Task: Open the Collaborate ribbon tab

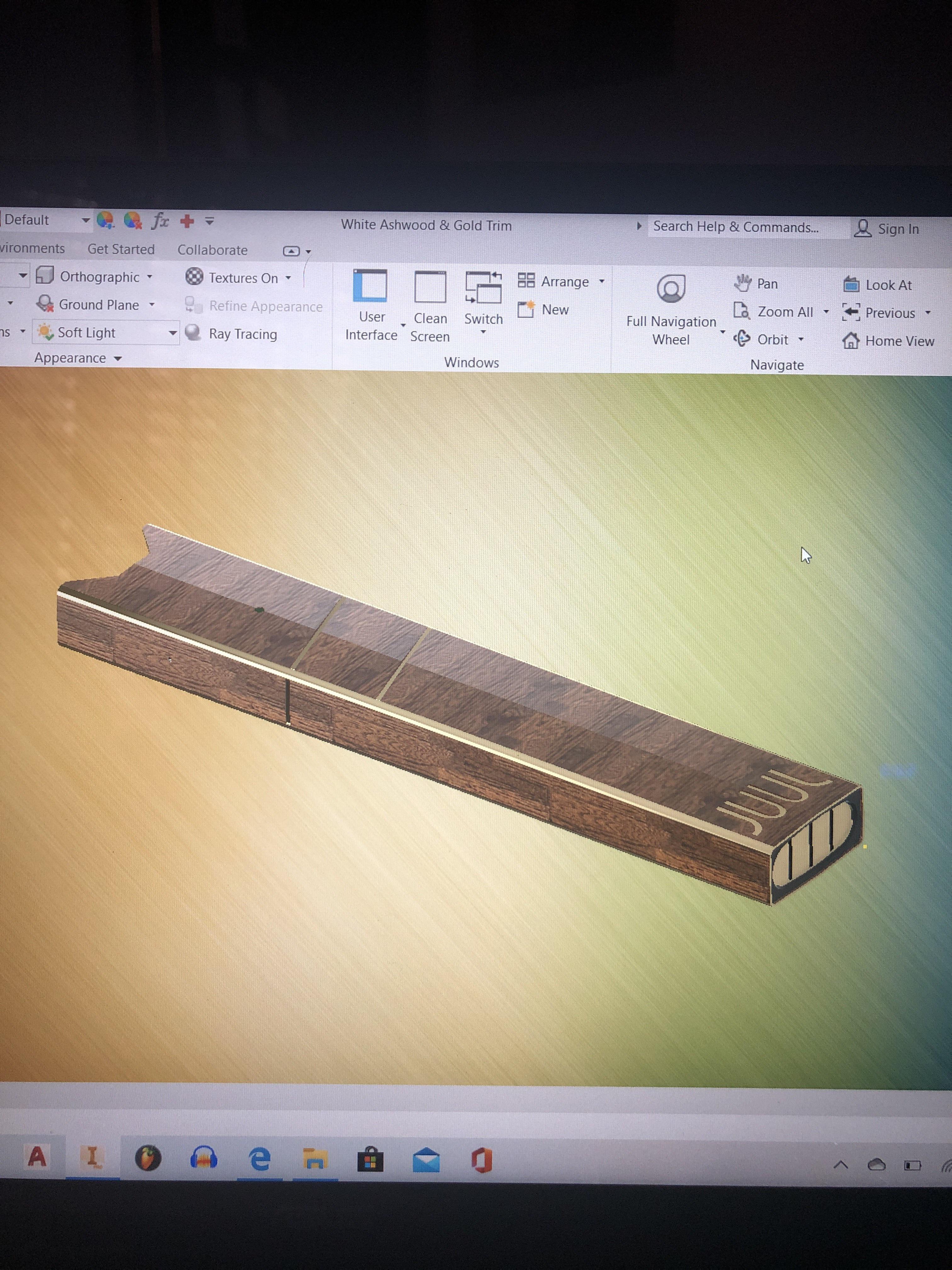Action: (212, 250)
